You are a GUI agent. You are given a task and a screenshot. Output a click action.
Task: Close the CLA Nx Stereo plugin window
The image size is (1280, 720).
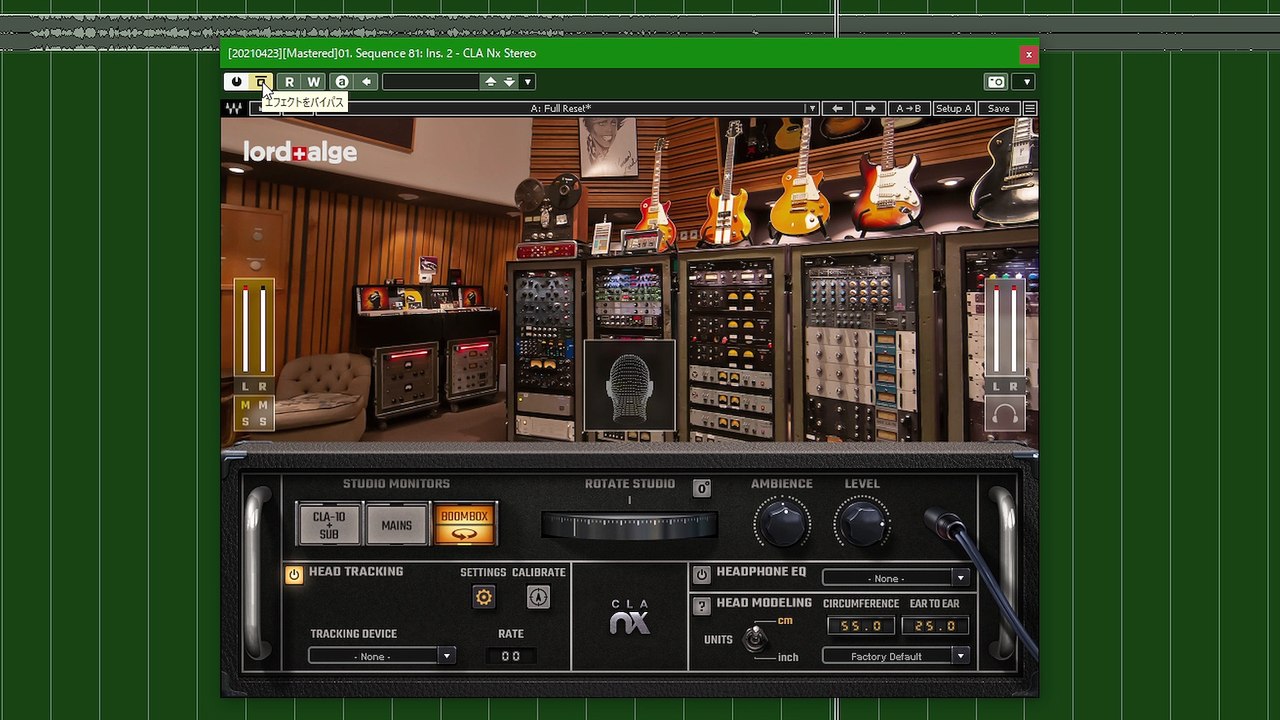(1028, 54)
